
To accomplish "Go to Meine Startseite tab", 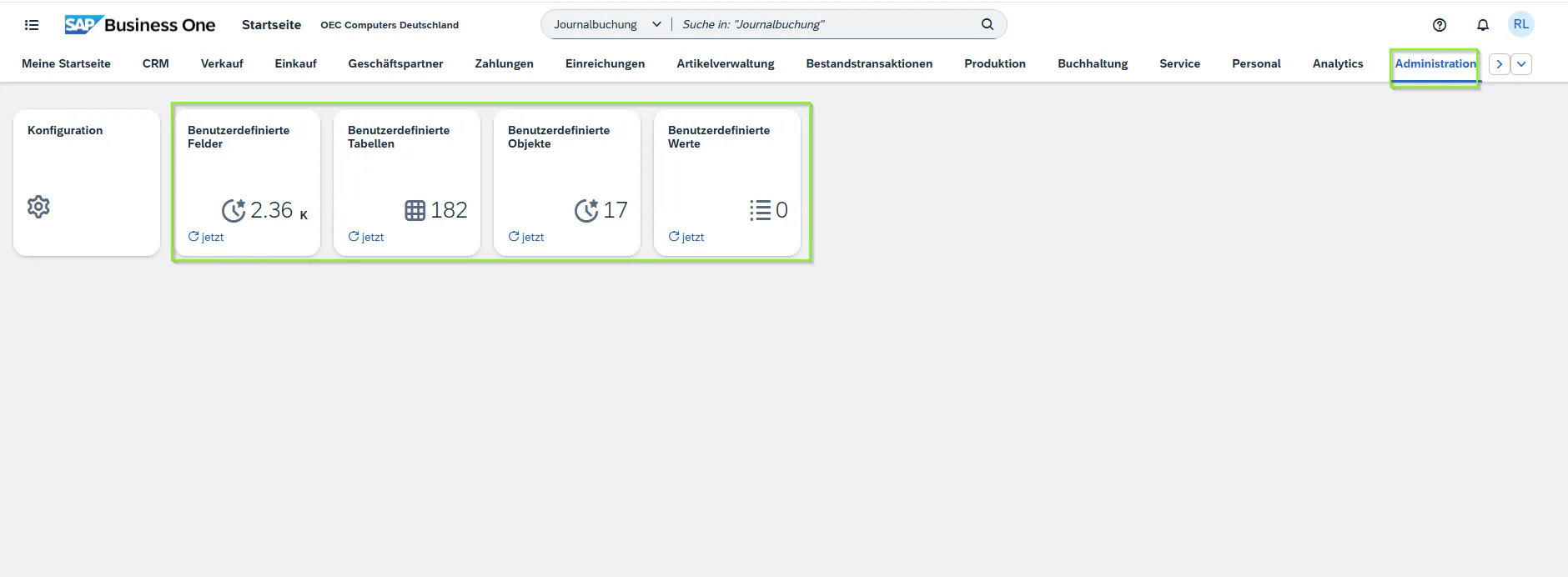I will 66,63.
